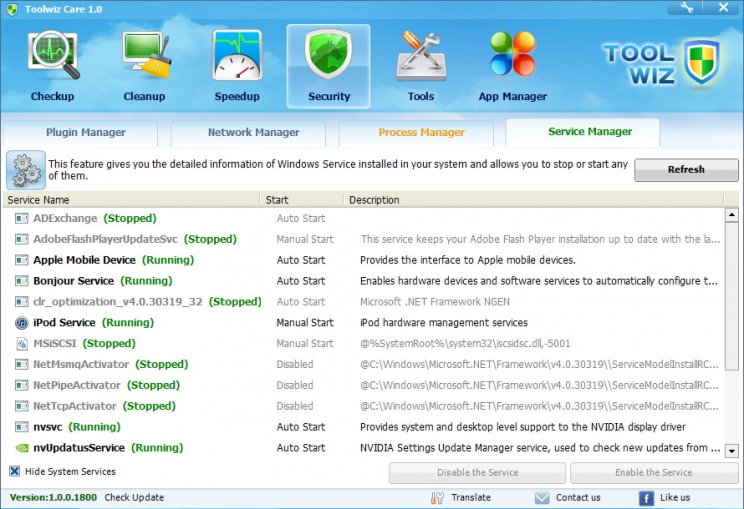Viewport: 744px width, 509px height.
Task: Click the Bonjour Service row icon
Action: click(x=21, y=281)
